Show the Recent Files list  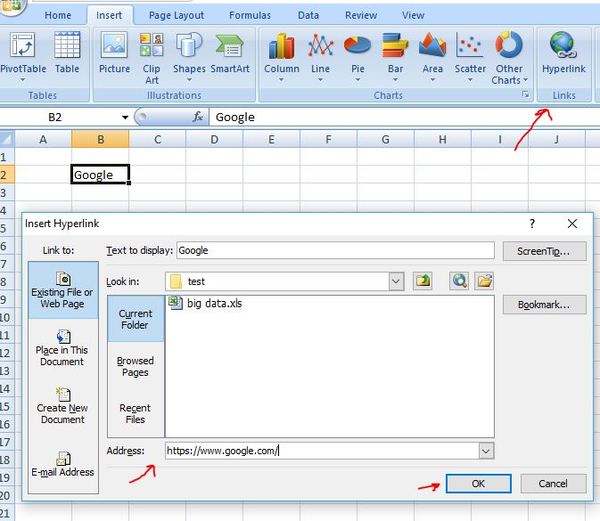[x=136, y=414]
